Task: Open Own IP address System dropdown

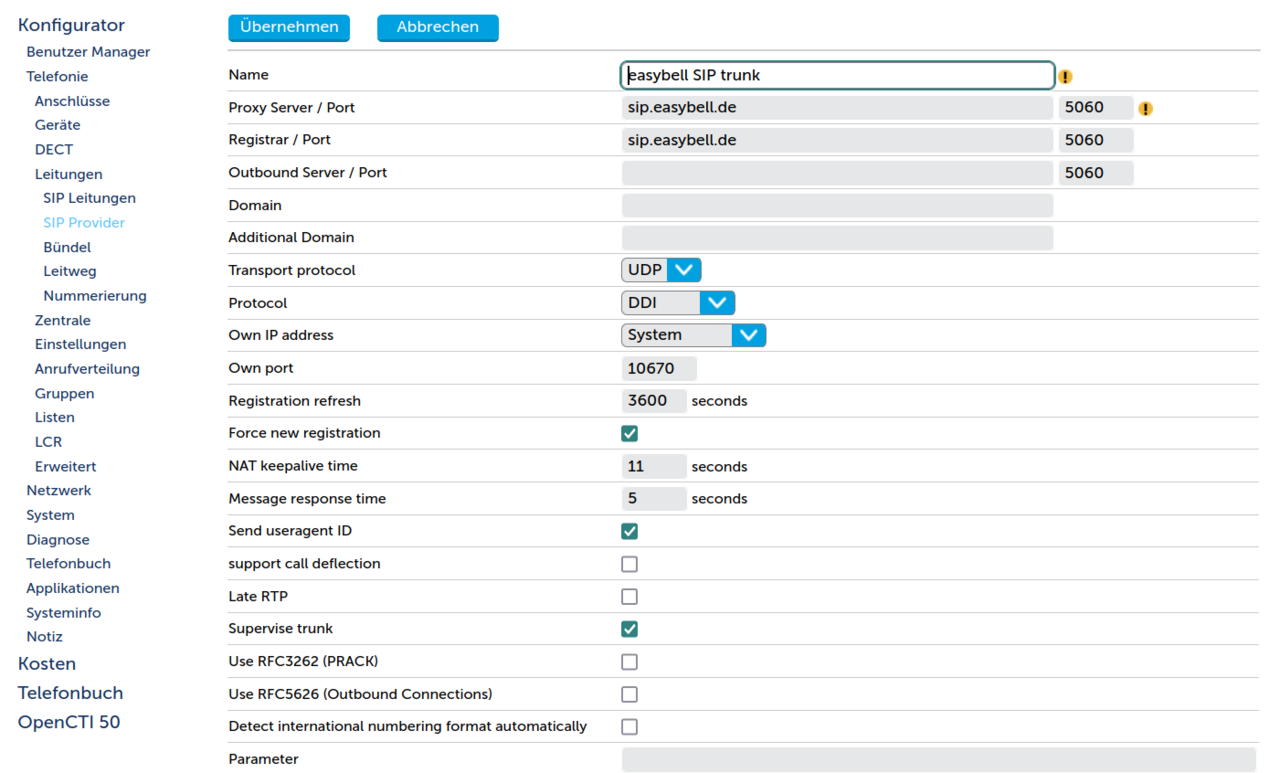Action: 693,335
